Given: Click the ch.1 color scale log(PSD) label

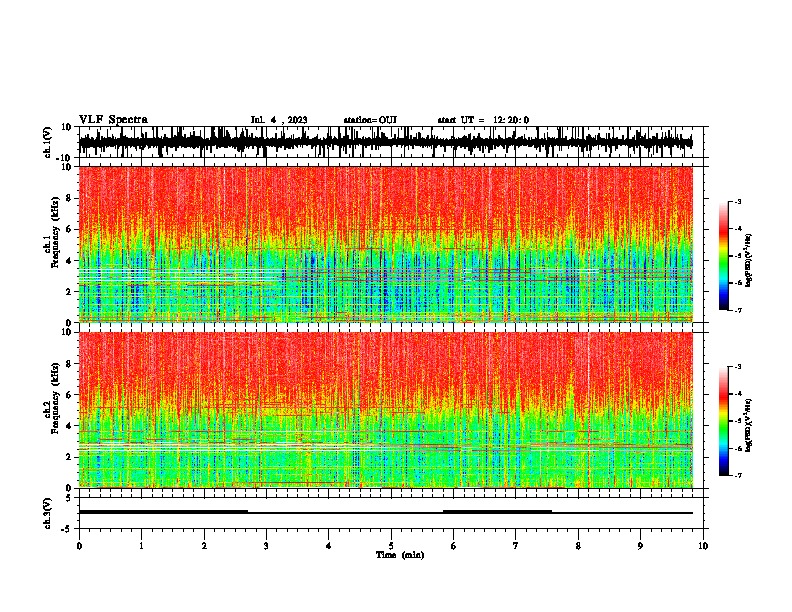Looking at the screenshot, I should click(749, 261).
